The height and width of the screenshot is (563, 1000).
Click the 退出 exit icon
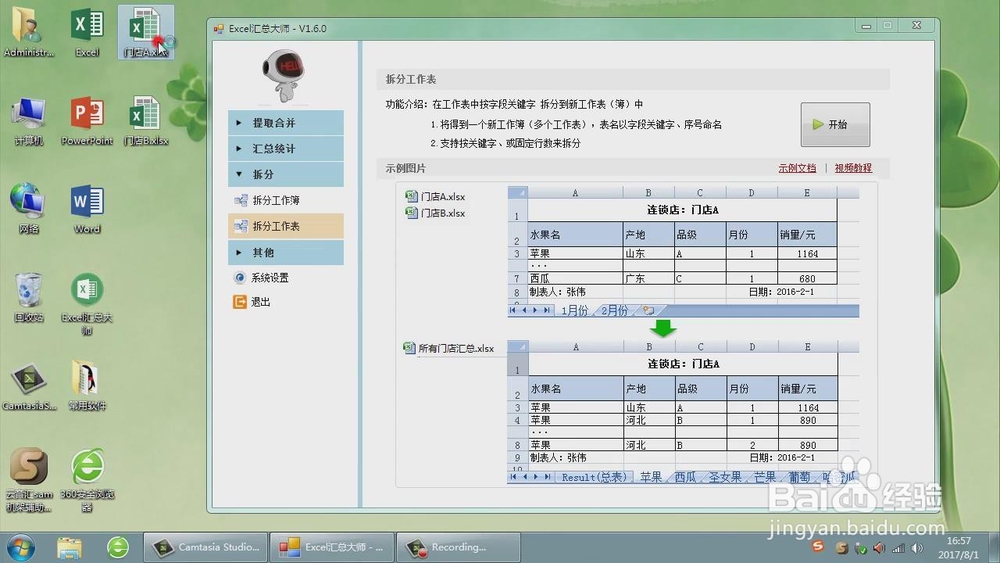coord(240,302)
